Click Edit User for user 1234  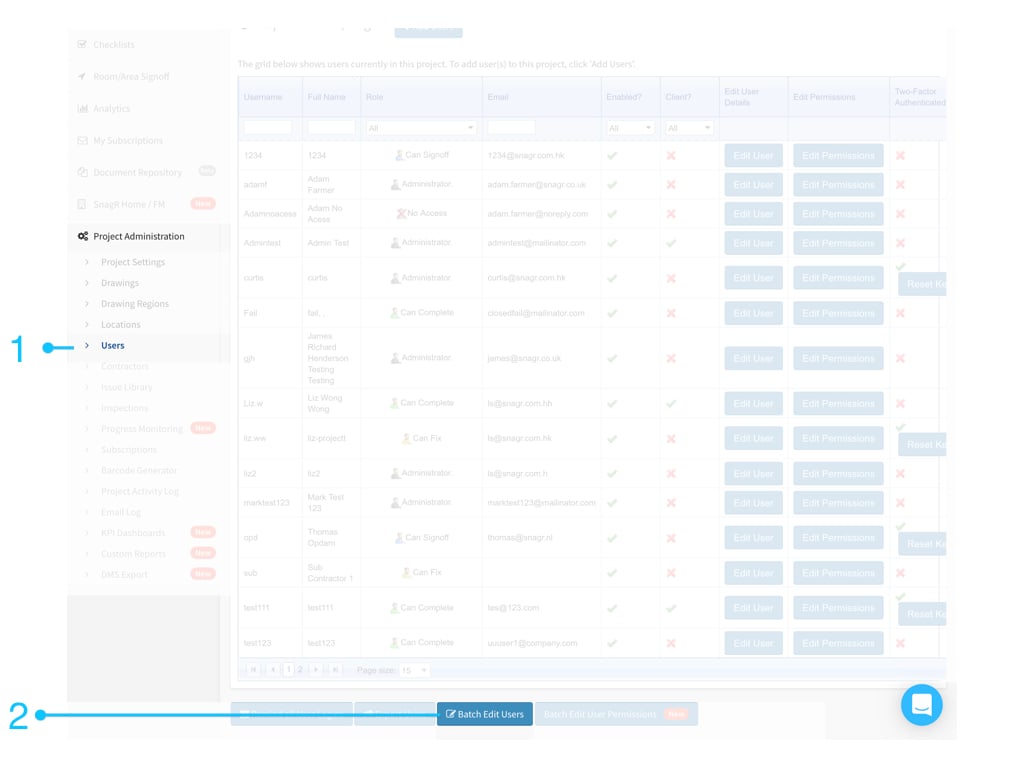click(753, 155)
